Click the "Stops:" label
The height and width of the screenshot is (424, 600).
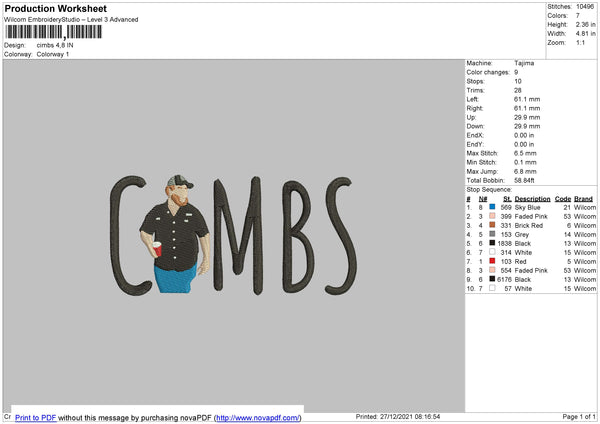475,81
